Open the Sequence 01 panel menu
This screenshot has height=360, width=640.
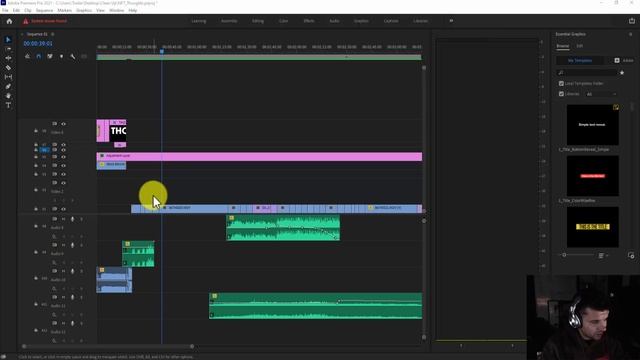[53, 34]
